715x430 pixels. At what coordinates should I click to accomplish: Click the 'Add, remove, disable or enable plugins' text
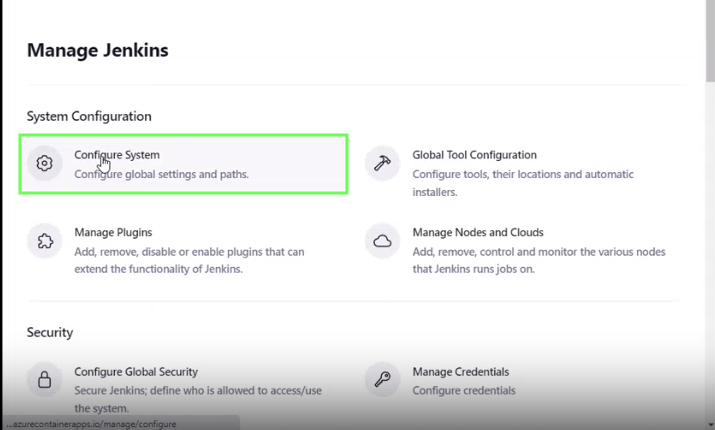tap(189, 252)
